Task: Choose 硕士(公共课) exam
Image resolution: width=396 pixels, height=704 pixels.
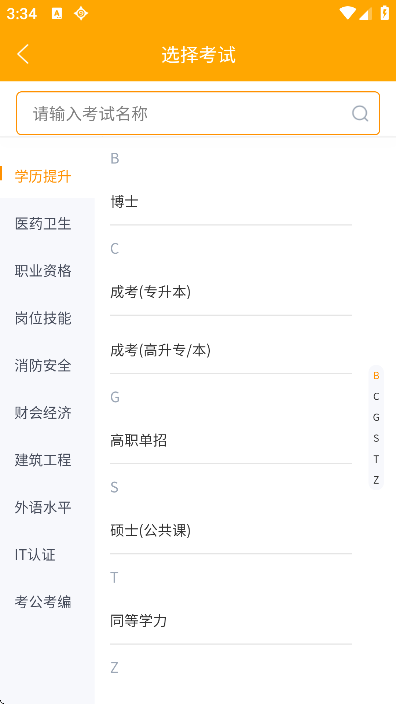Action: click(x=231, y=531)
